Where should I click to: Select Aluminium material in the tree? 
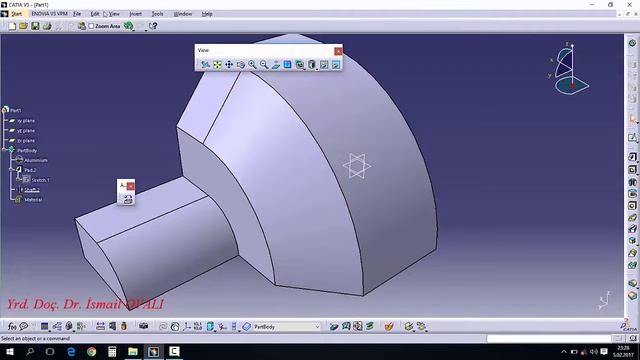[36, 160]
